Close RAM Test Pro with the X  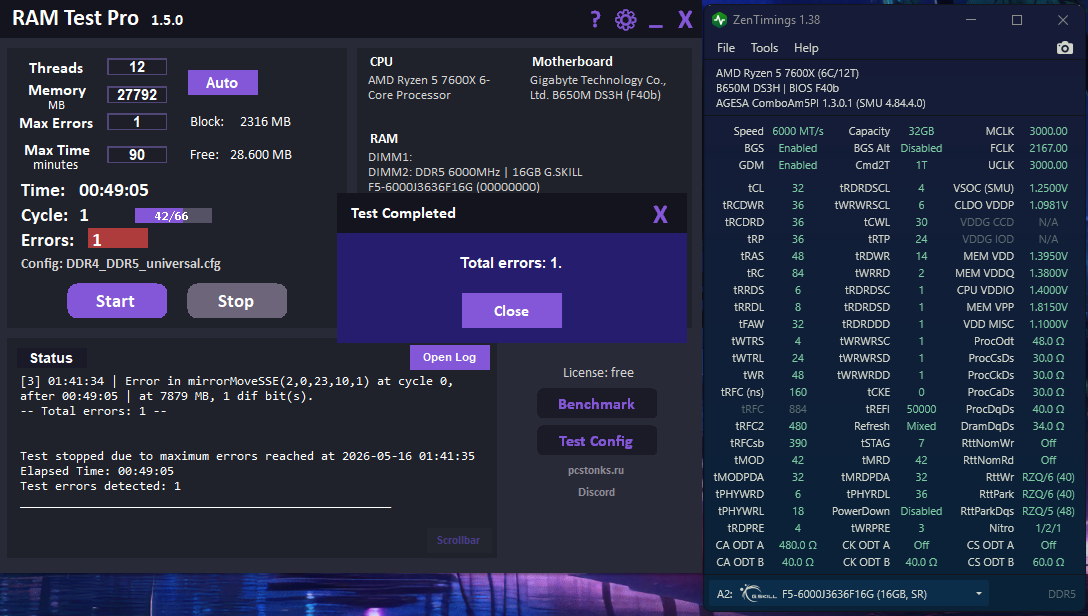pyautogui.click(x=685, y=19)
